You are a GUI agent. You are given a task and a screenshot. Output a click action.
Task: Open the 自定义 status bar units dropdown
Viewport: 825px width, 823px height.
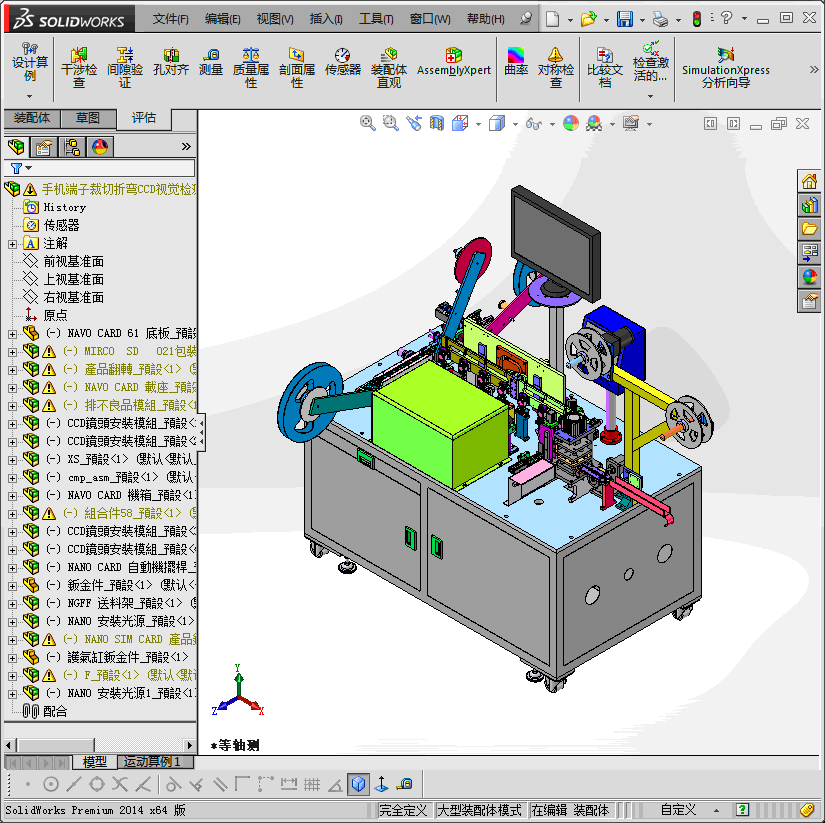coord(716,810)
